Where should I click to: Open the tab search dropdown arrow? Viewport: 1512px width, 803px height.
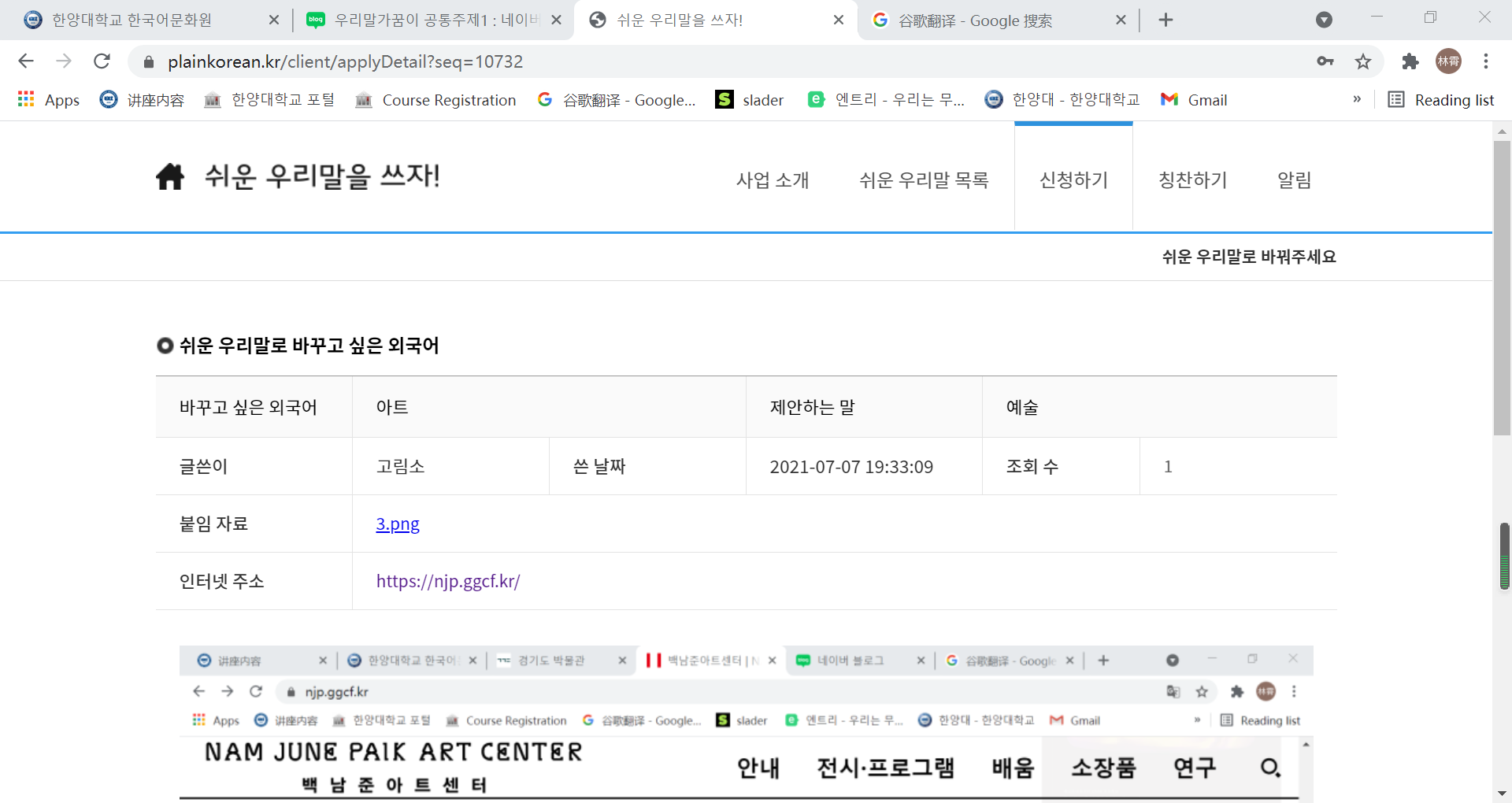coord(1324,20)
